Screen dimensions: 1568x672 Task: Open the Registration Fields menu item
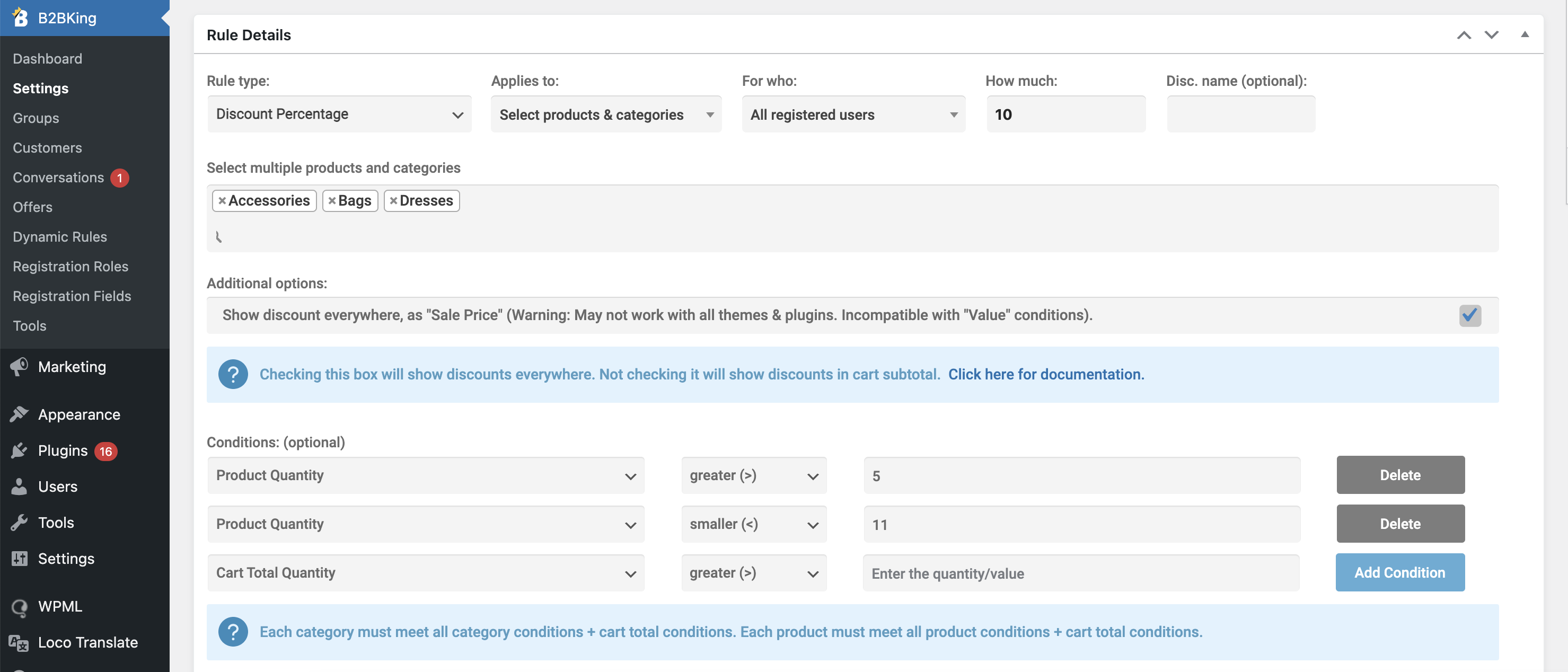72,296
